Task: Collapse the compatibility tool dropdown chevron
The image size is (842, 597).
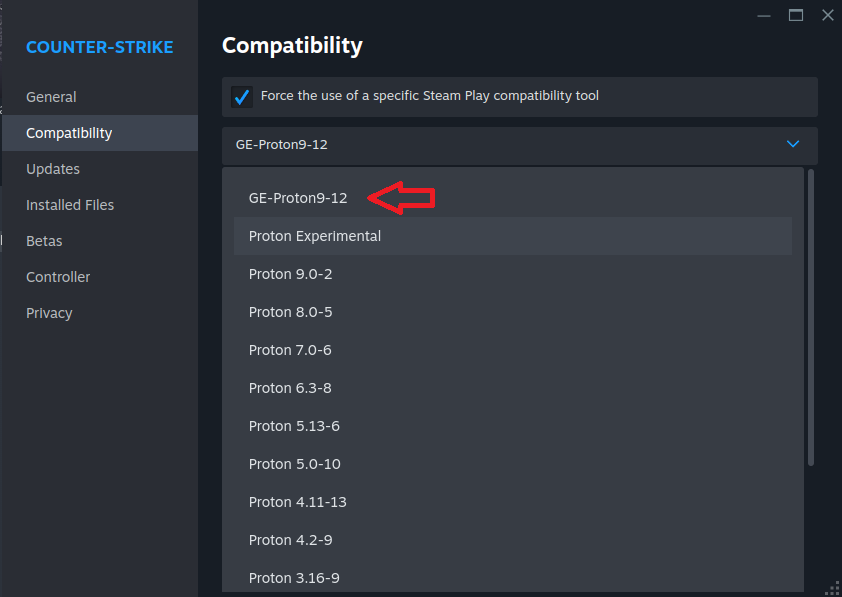Action: (793, 145)
